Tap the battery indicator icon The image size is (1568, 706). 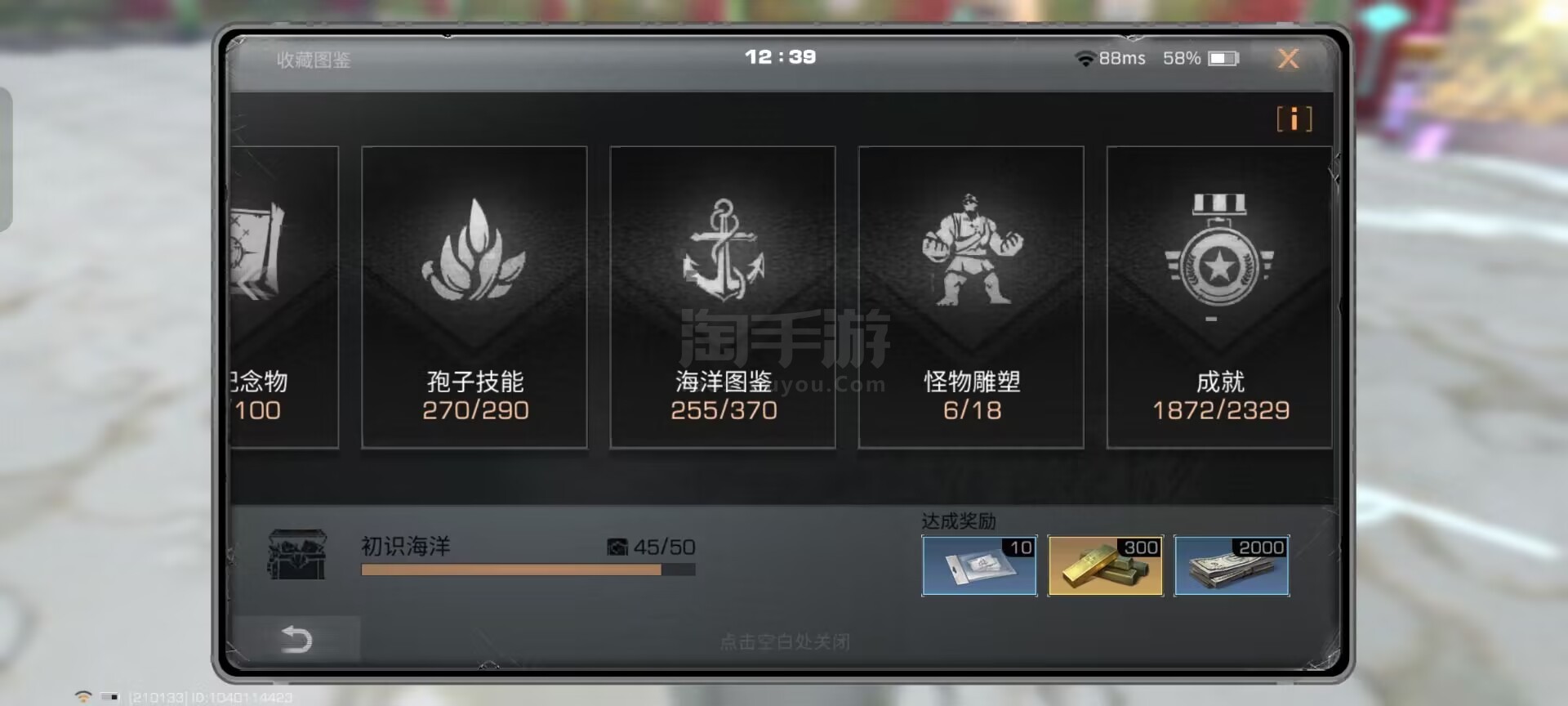tap(1223, 58)
